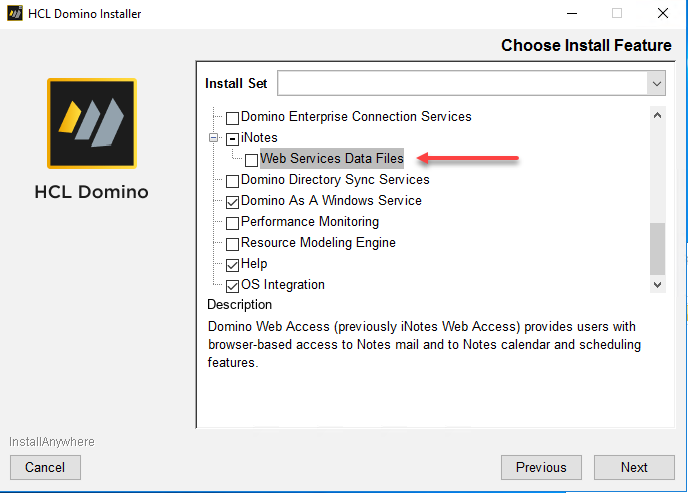Uncheck Domino As A Windows Service
Image resolution: width=688 pixels, height=493 pixels.
tap(233, 202)
